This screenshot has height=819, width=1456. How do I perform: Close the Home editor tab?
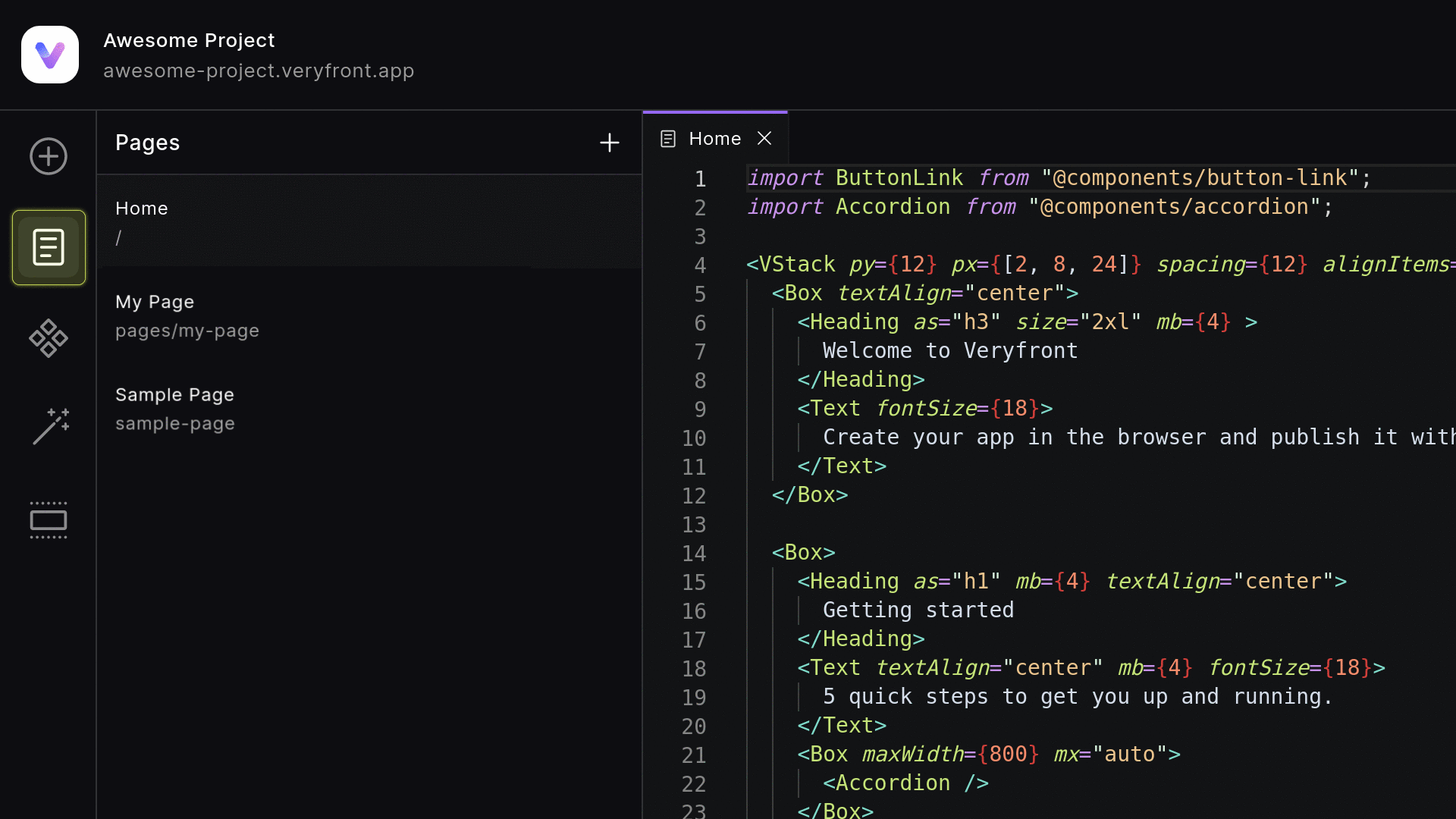(x=764, y=138)
